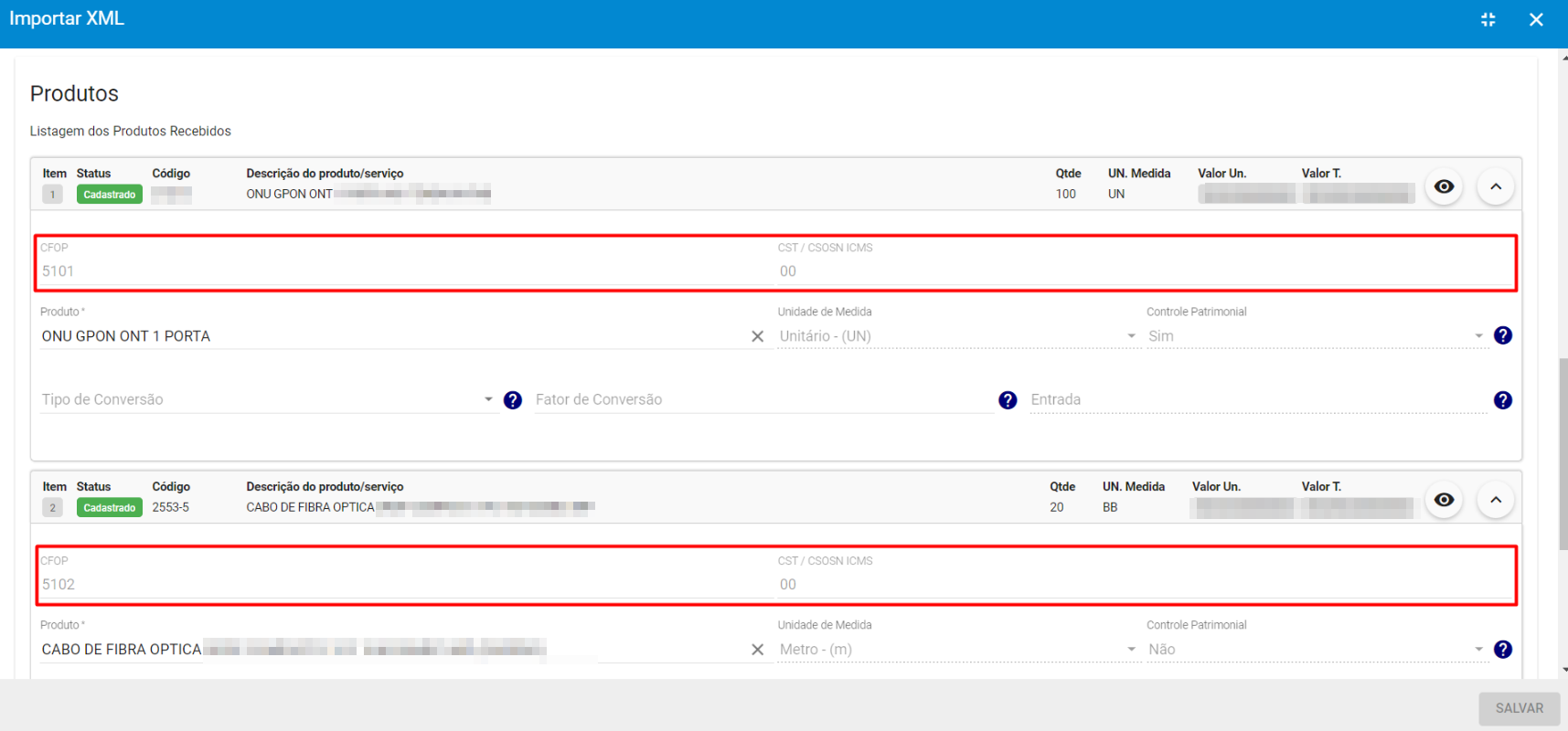
Task: Click the Fator de Conversão field
Action: [764, 399]
